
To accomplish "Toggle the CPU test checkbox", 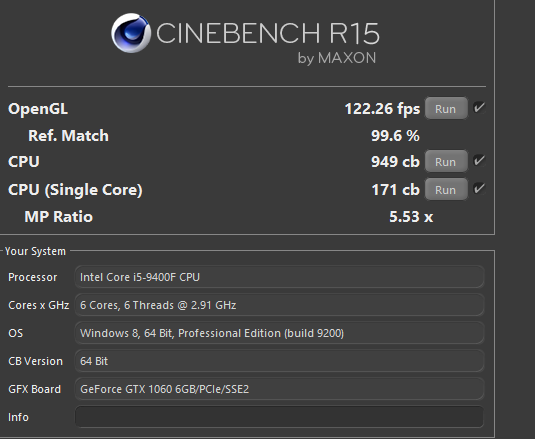I will click(x=479, y=160).
